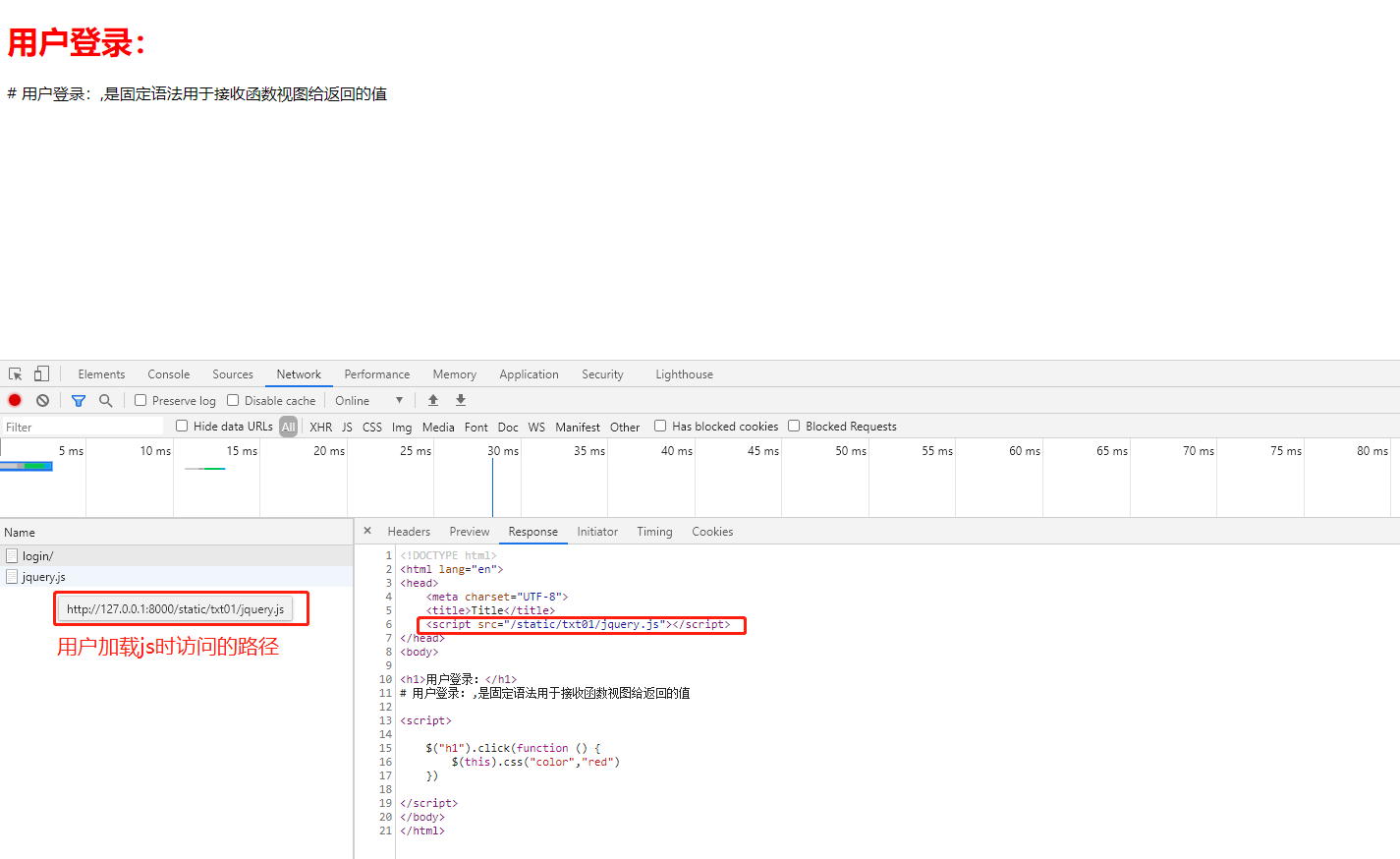Image resolution: width=1400 pixels, height=859 pixels.
Task: View the Preview tab
Action: tap(470, 532)
